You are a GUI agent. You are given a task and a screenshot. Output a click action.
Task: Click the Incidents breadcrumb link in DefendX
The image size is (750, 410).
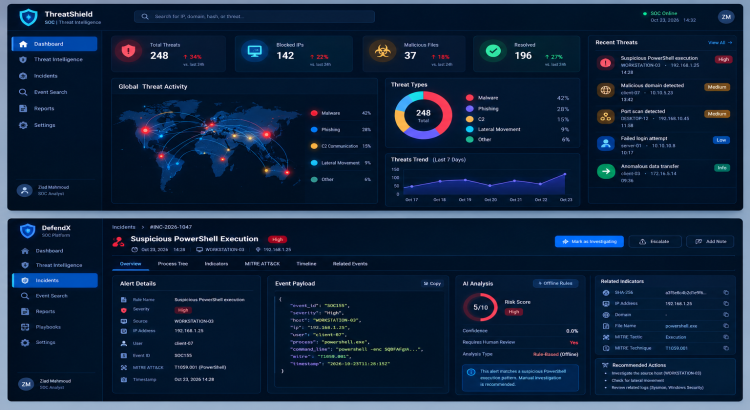click(123, 227)
